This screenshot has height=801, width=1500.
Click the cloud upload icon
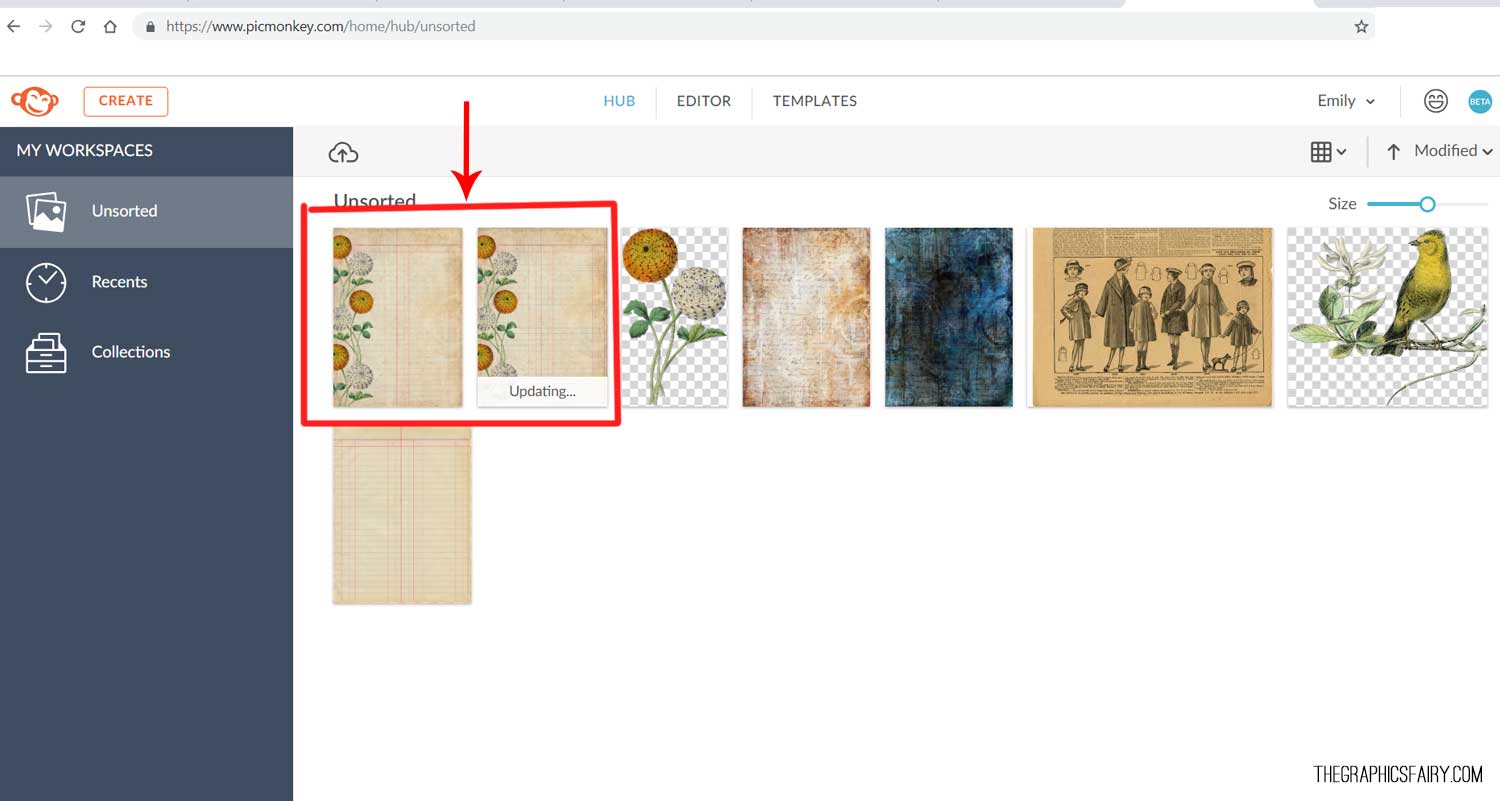pyautogui.click(x=343, y=153)
